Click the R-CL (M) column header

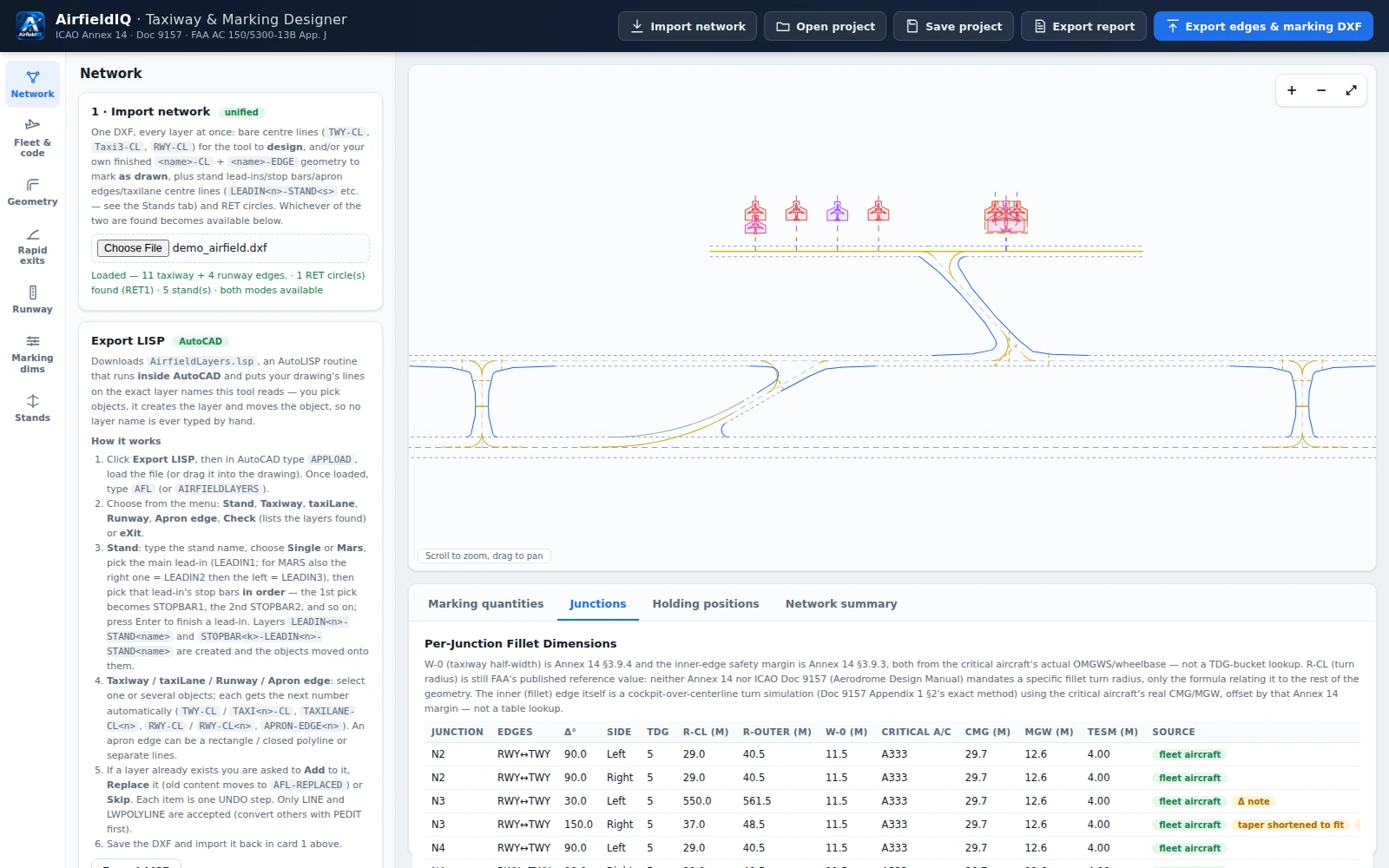pos(705,732)
